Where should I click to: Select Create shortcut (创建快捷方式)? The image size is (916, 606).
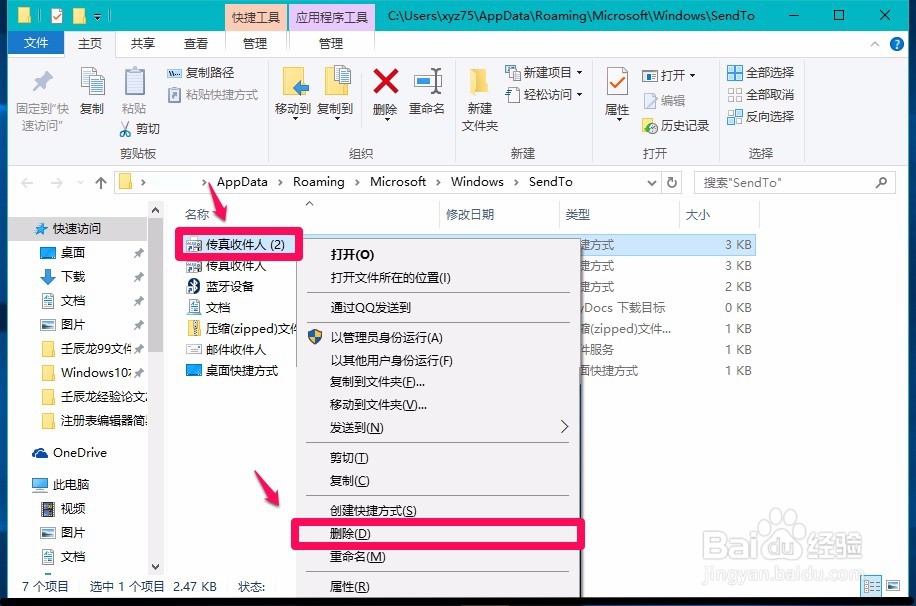click(x=373, y=511)
